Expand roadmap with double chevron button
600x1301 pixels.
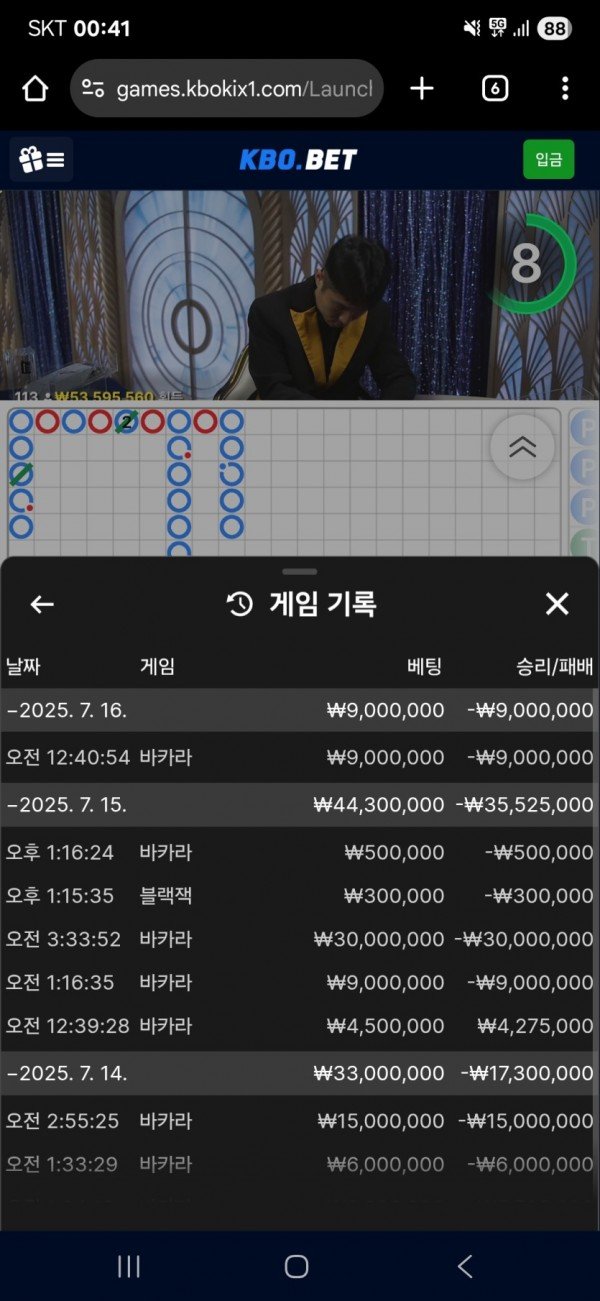522,447
